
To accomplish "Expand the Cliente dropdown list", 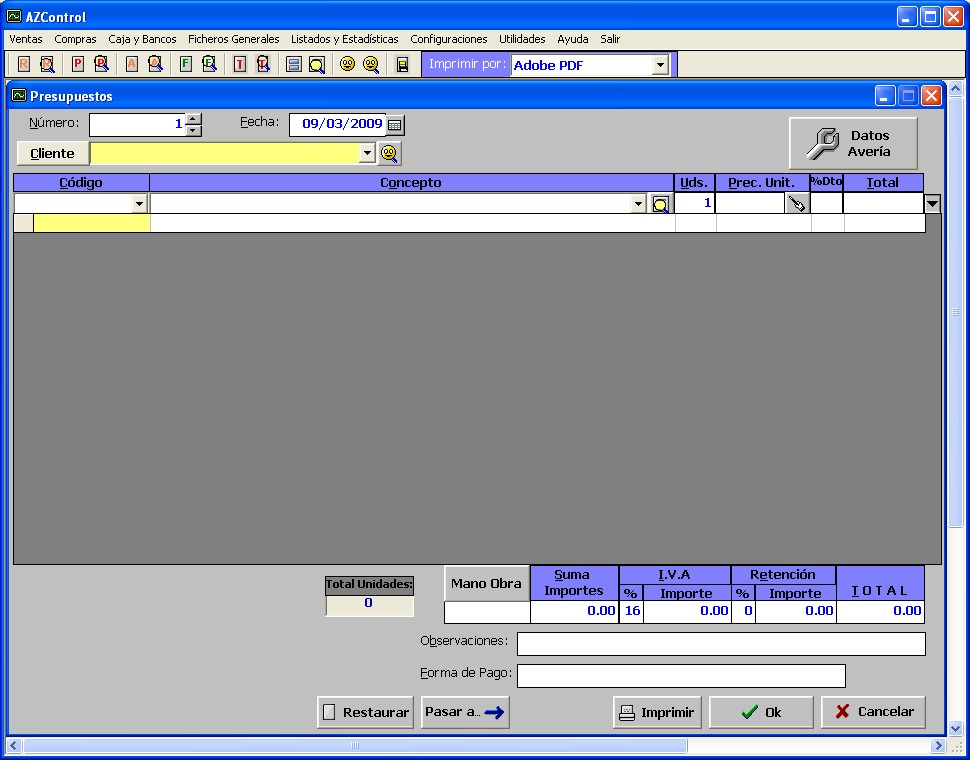I will (x=367, y=153).
